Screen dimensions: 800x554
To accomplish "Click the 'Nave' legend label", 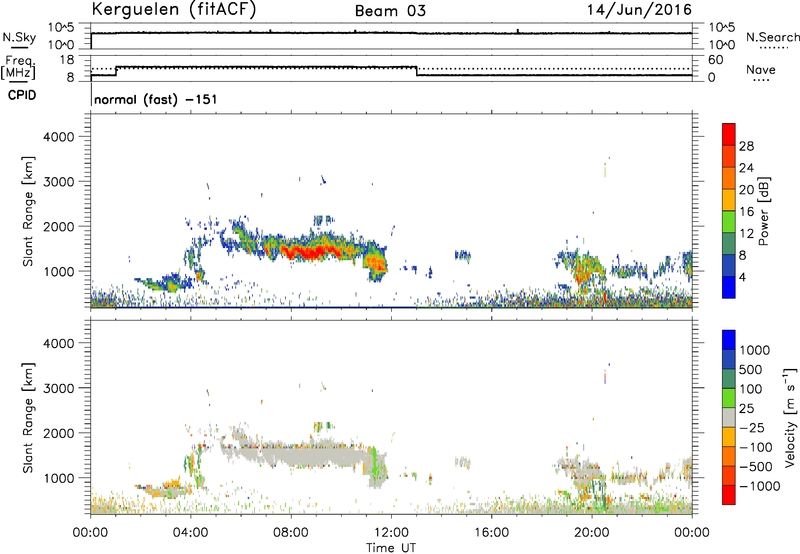I will point(761,70).
